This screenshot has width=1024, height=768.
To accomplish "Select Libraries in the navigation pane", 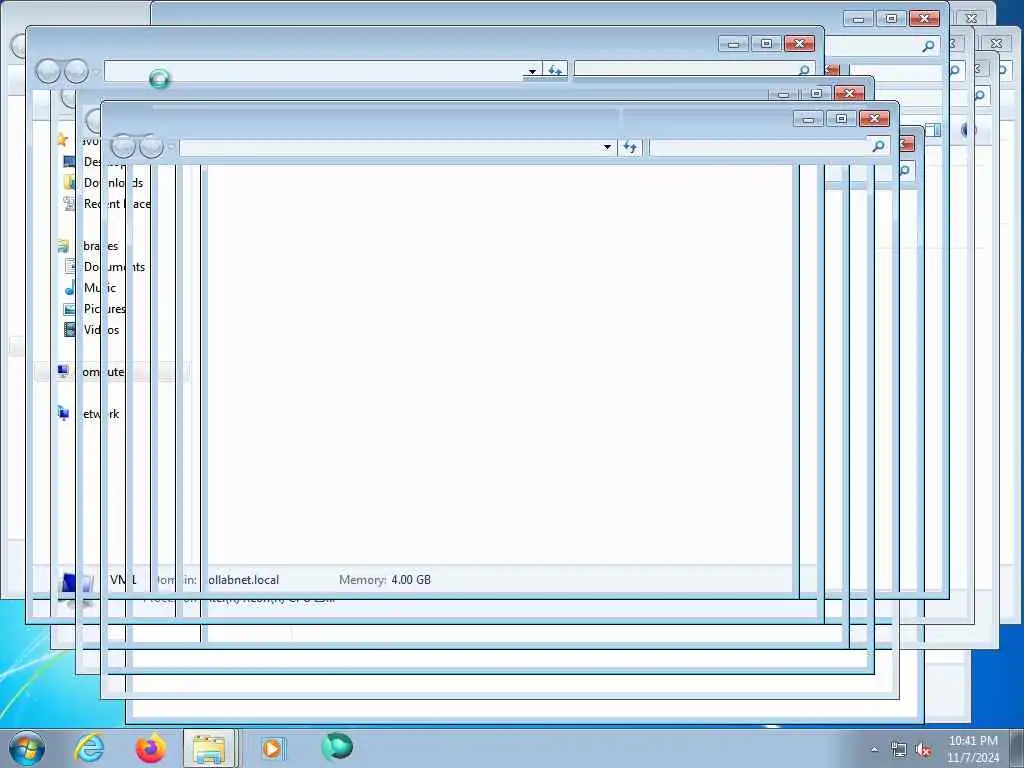I will (88, 246).
